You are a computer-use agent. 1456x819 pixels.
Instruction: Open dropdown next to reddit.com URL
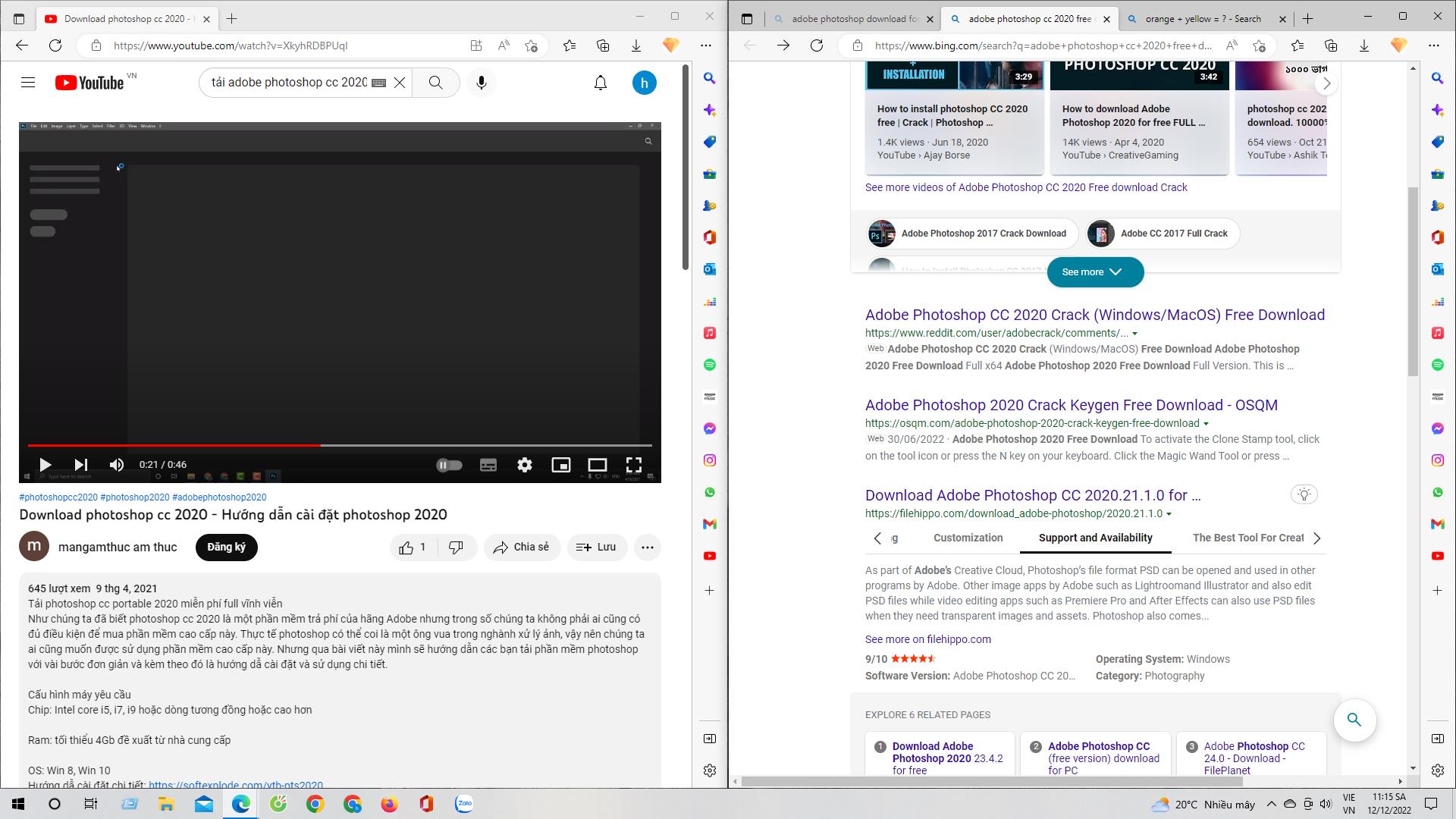[1134, 334]
